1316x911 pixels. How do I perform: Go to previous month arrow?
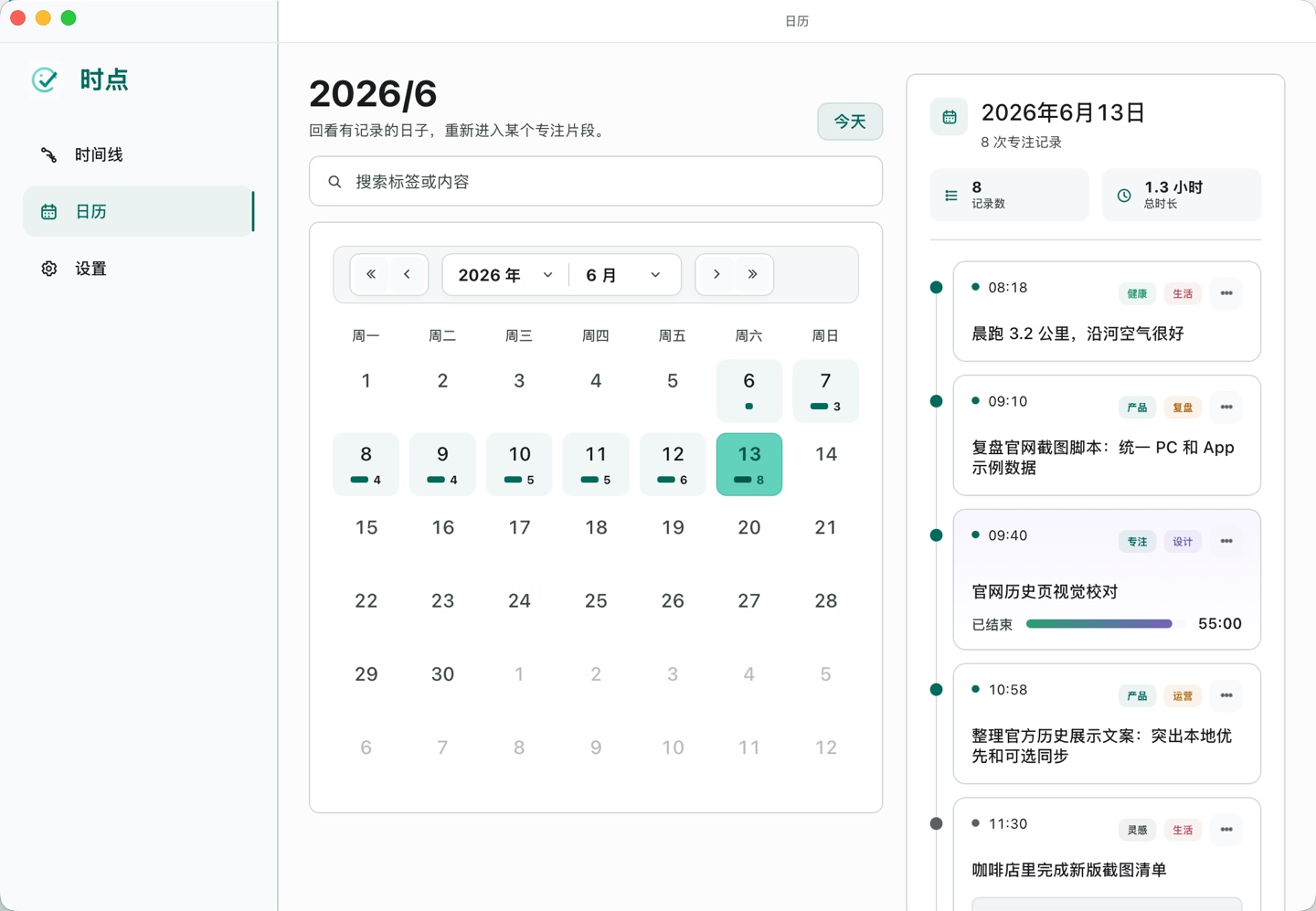pos(408,274)
